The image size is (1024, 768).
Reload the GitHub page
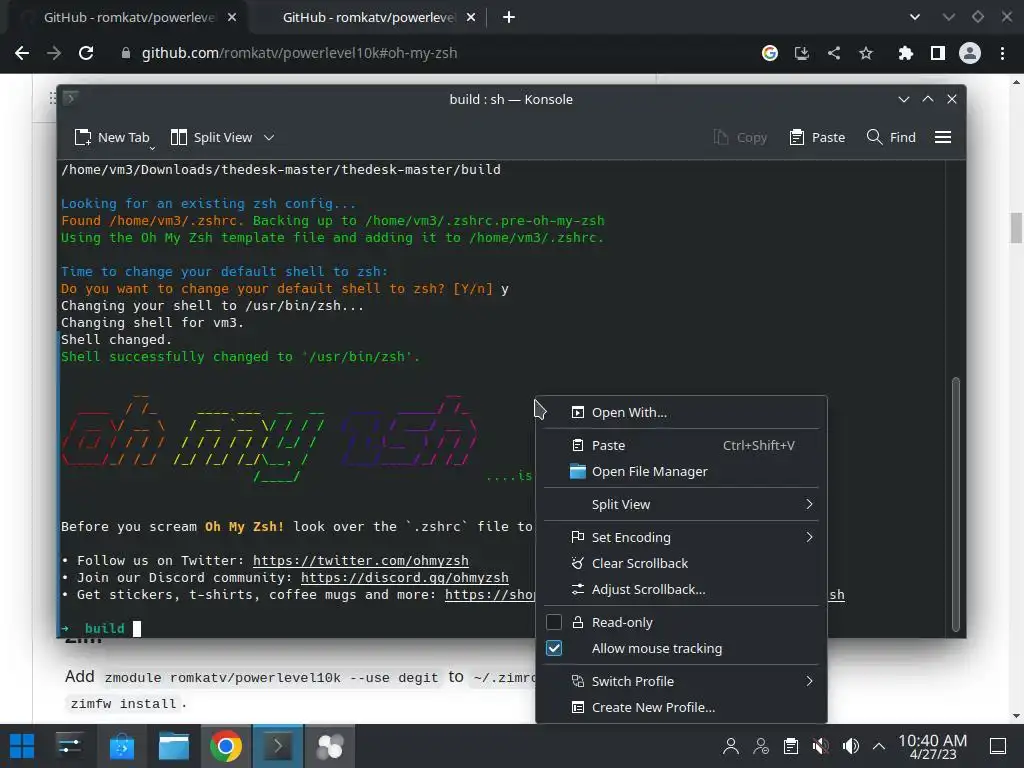[x=86, y=53]
